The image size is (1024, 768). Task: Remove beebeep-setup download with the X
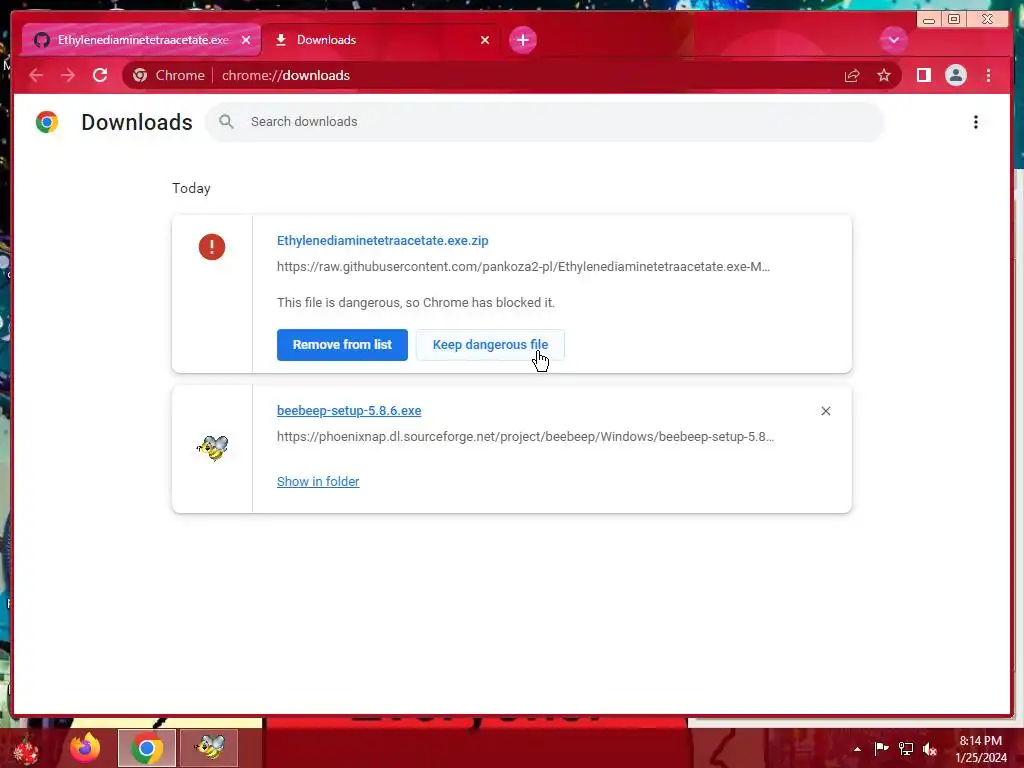(x=825, y=411)
